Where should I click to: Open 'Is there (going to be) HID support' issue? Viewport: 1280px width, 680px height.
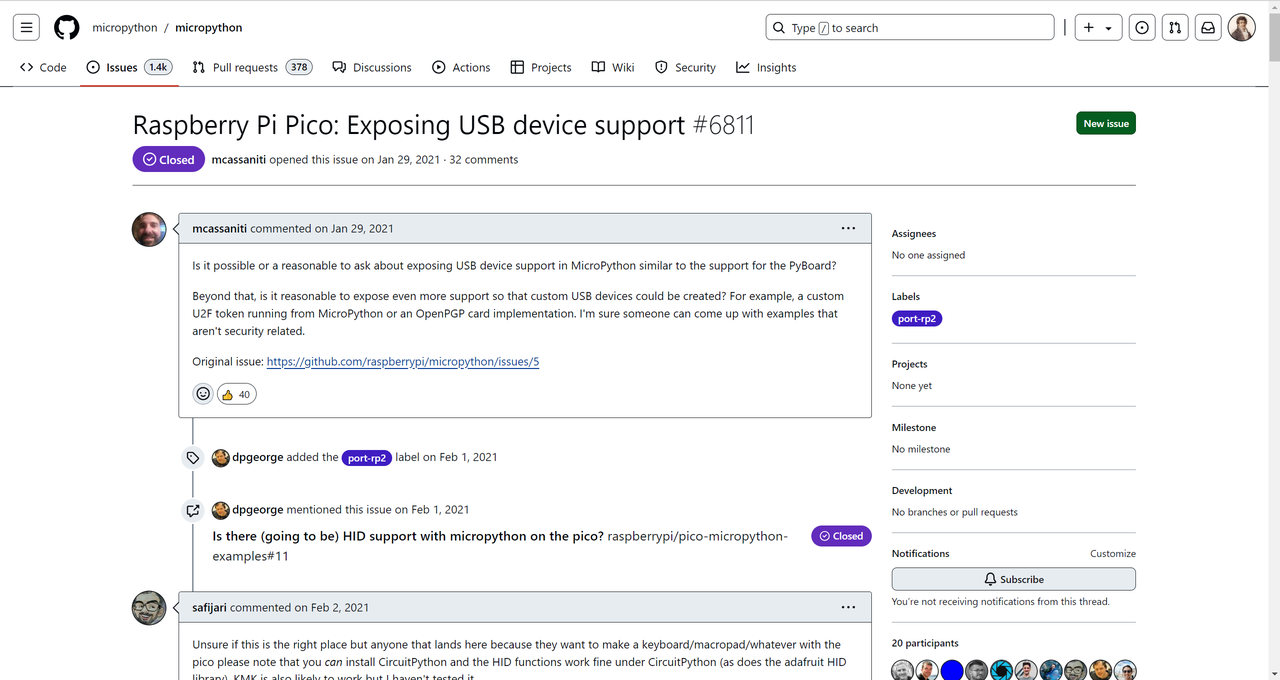[408, 536]
